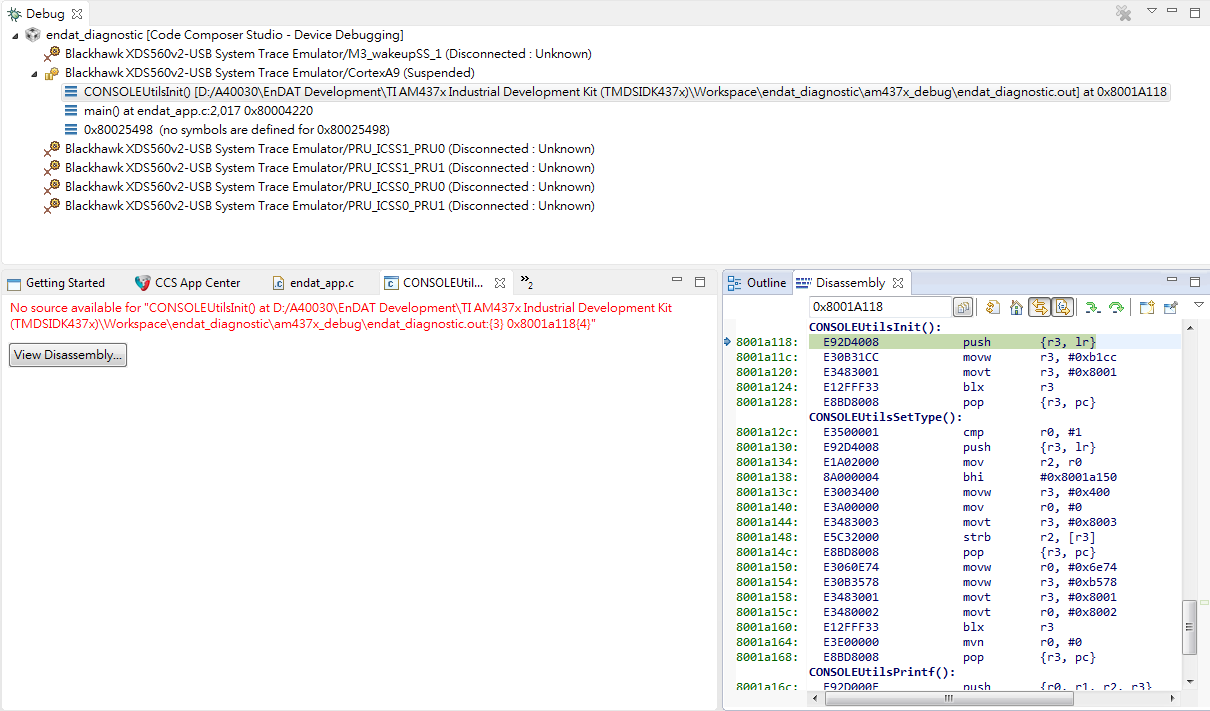Collapse the endat_diagnostic launch node
Screen dimensions: 1210x711
[15, 35]
